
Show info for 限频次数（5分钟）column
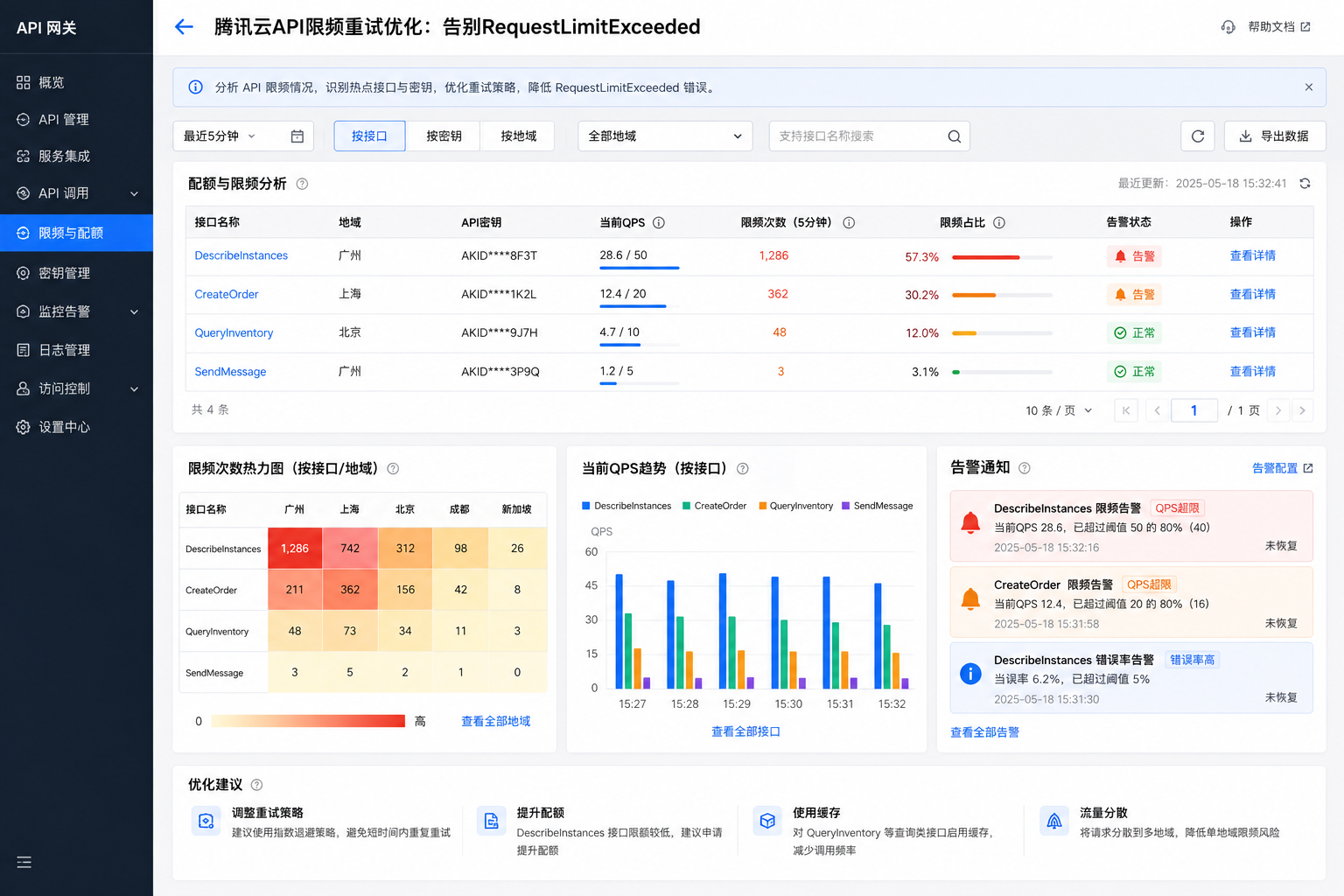tap(849, 222)
